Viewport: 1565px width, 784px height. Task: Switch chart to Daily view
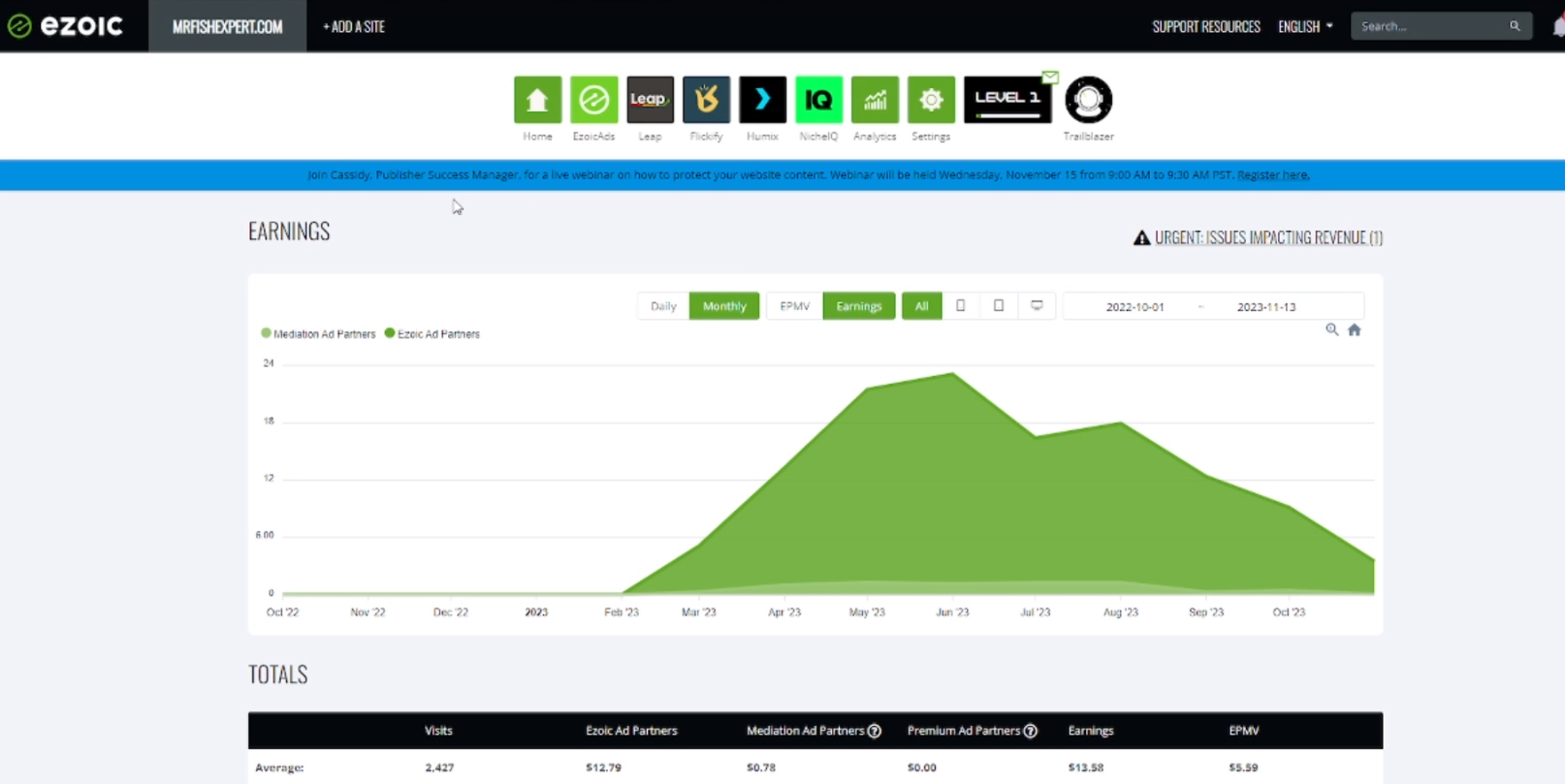[x=663, y=306]
